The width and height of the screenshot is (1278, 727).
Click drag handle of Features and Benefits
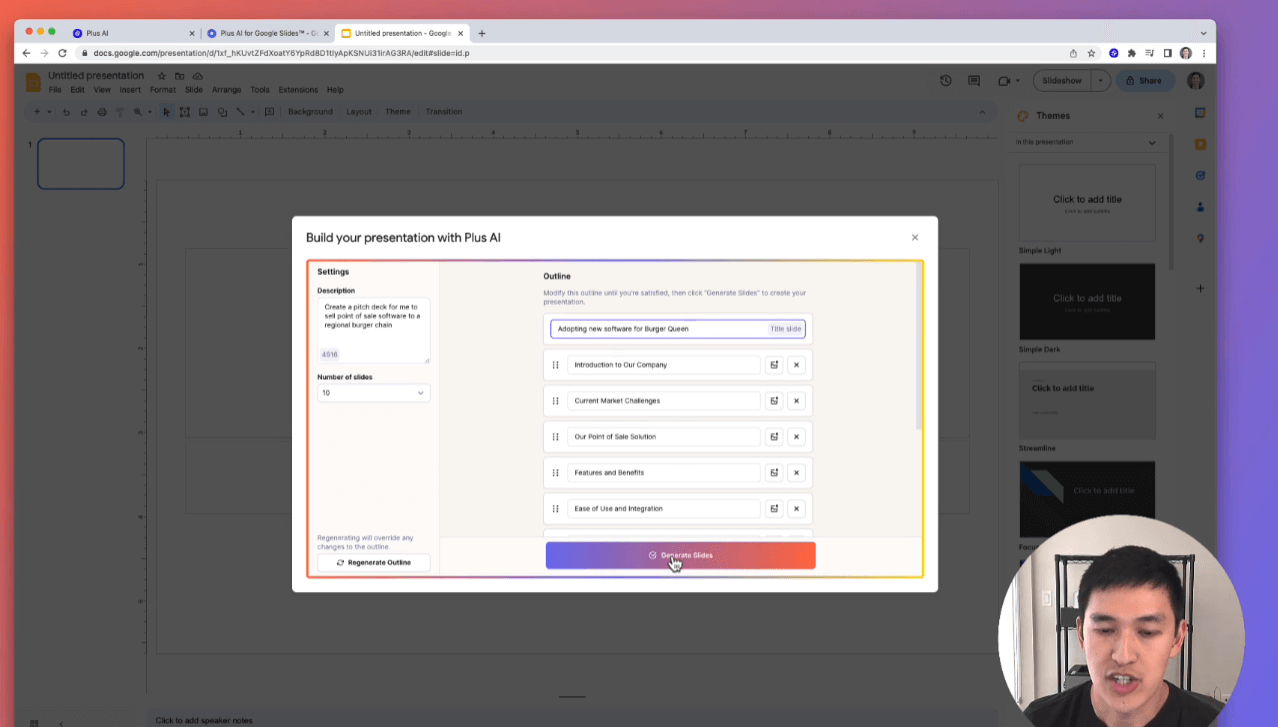(x=556, y=473)
